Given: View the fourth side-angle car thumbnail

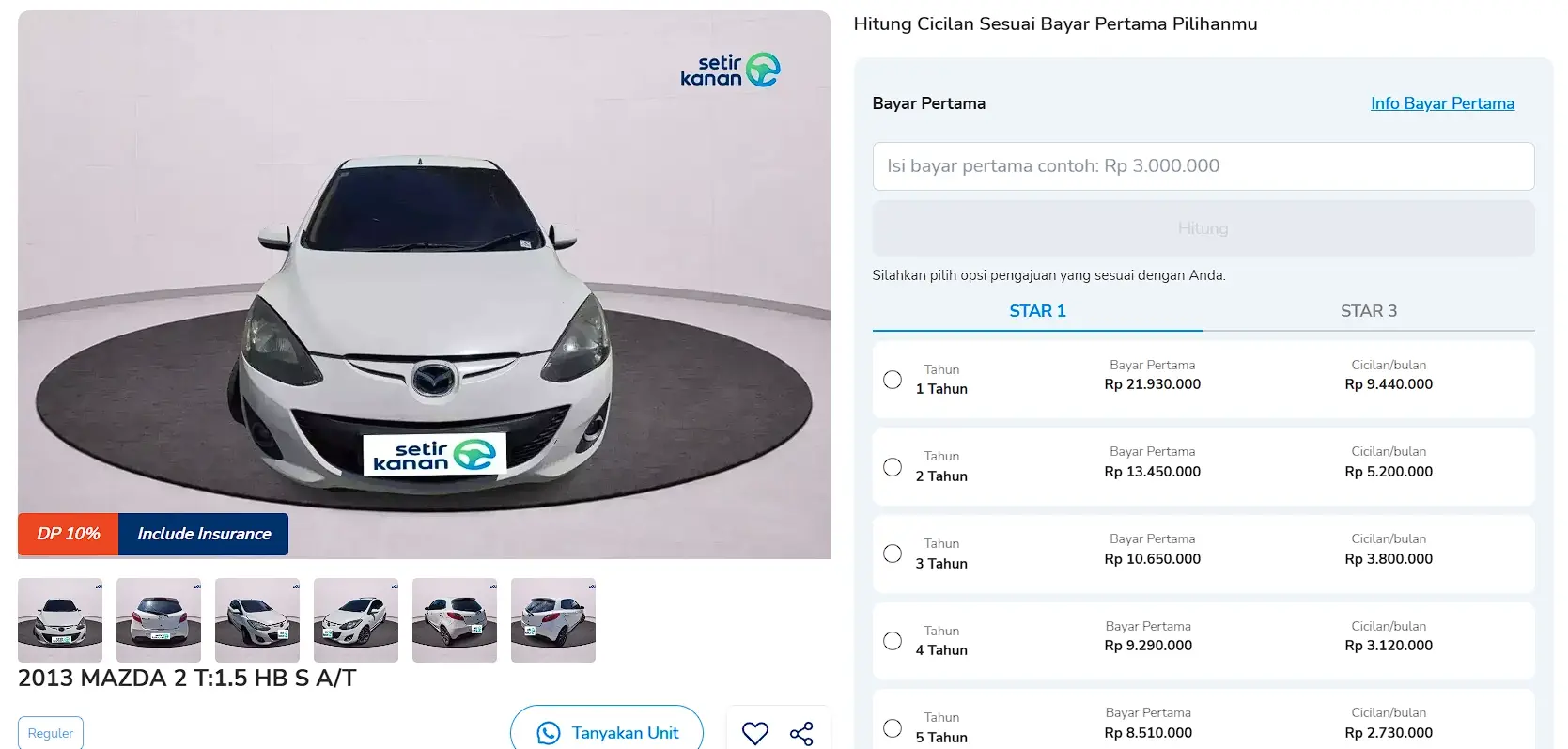Looking at the screenshot, I should point(356,620).
